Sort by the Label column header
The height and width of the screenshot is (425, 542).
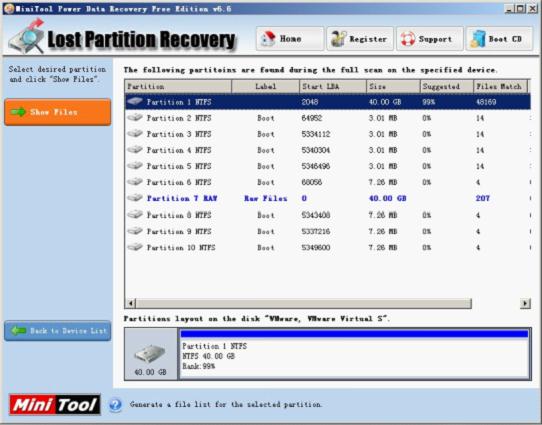265,86
